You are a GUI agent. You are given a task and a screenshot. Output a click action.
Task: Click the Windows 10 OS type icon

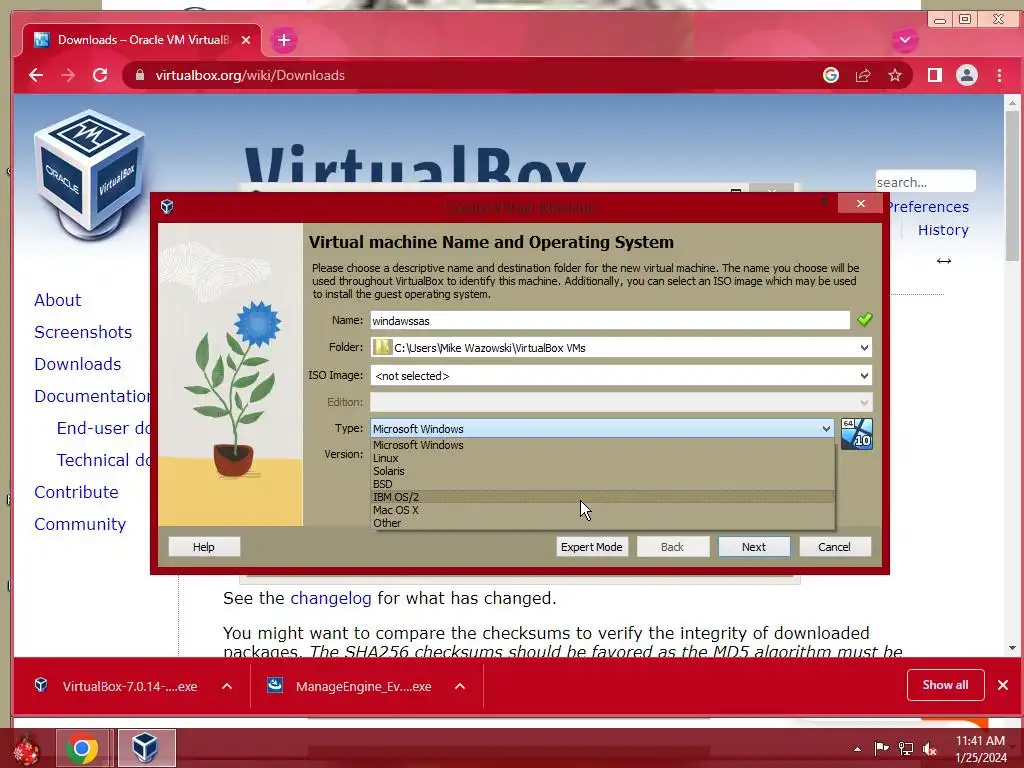pyautogui.click(x=856, y=434)
